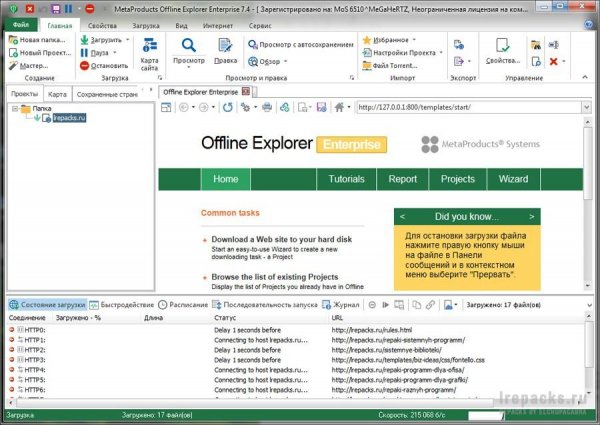Screen dimensions: 600x425
Task: Click browser print icon
Action: 267,107
